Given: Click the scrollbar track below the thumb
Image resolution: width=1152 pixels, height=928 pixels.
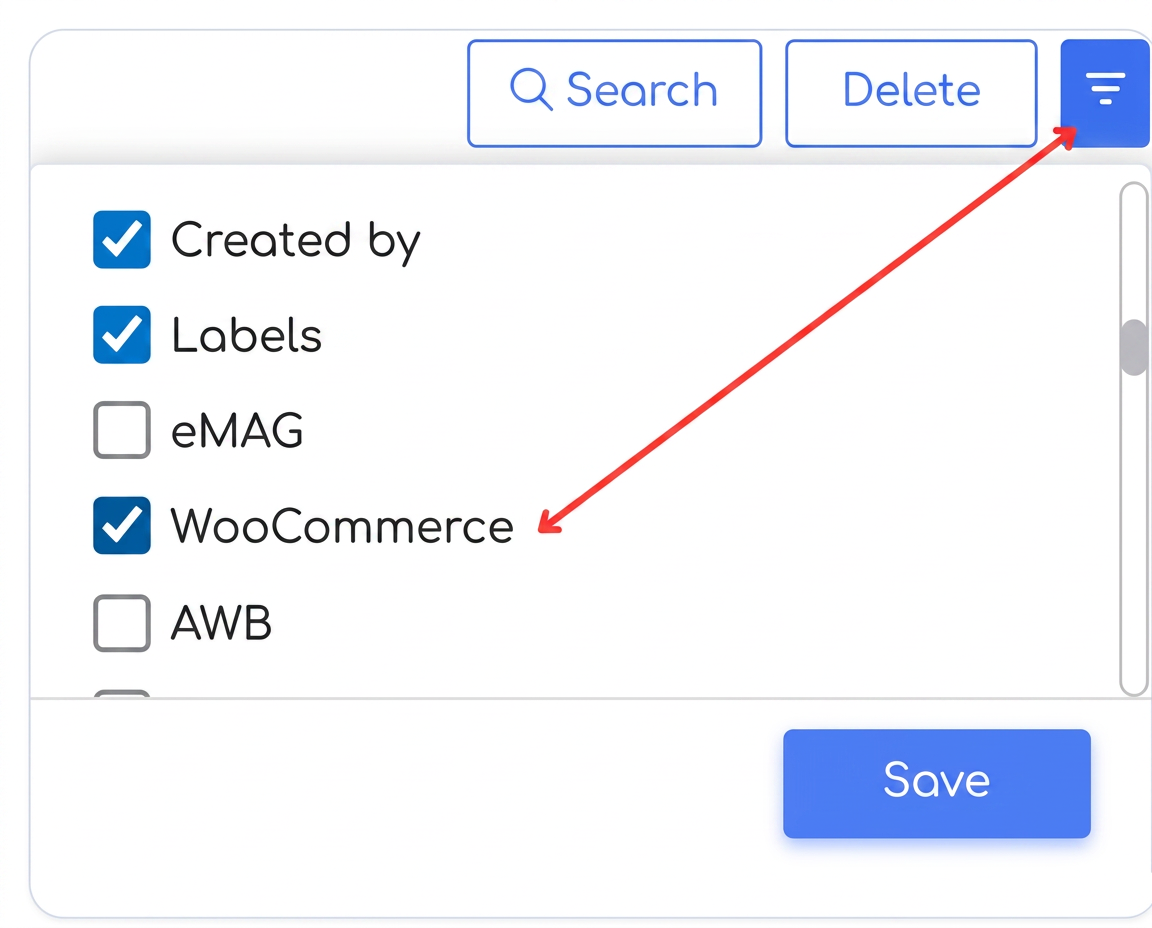Looking at the screenshot, I should 1134,535.
